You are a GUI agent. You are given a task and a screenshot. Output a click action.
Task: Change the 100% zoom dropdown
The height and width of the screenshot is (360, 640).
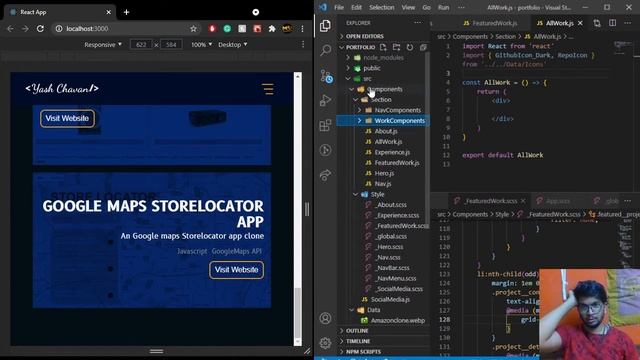coord(202,44)
